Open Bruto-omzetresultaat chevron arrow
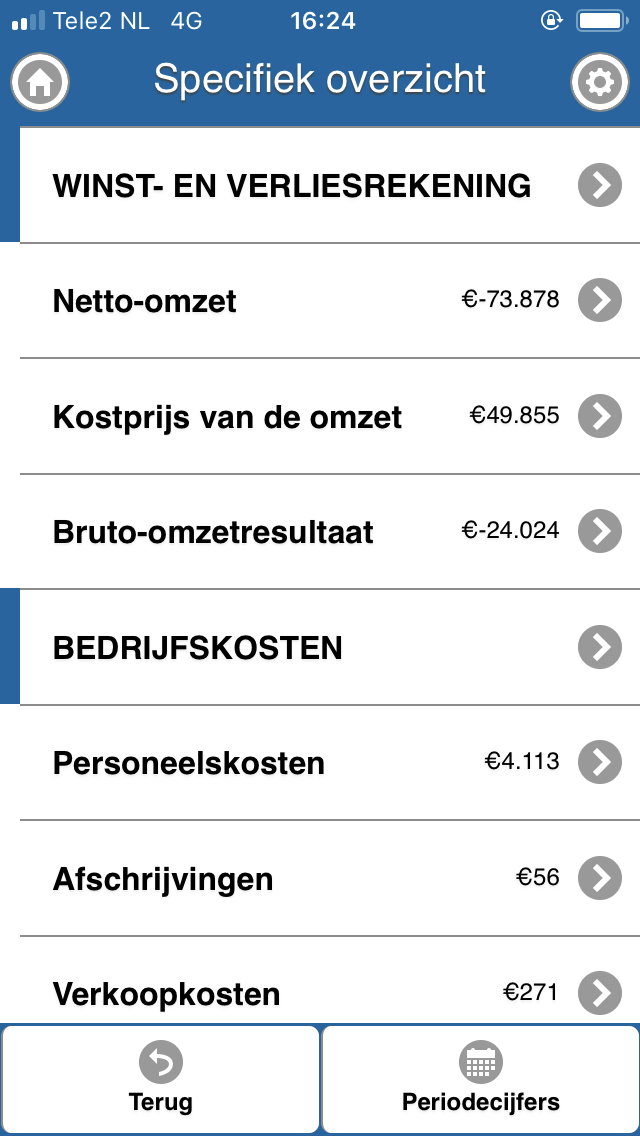Image resolution: width=640 pixels, height=1136 pixels. 600,531
